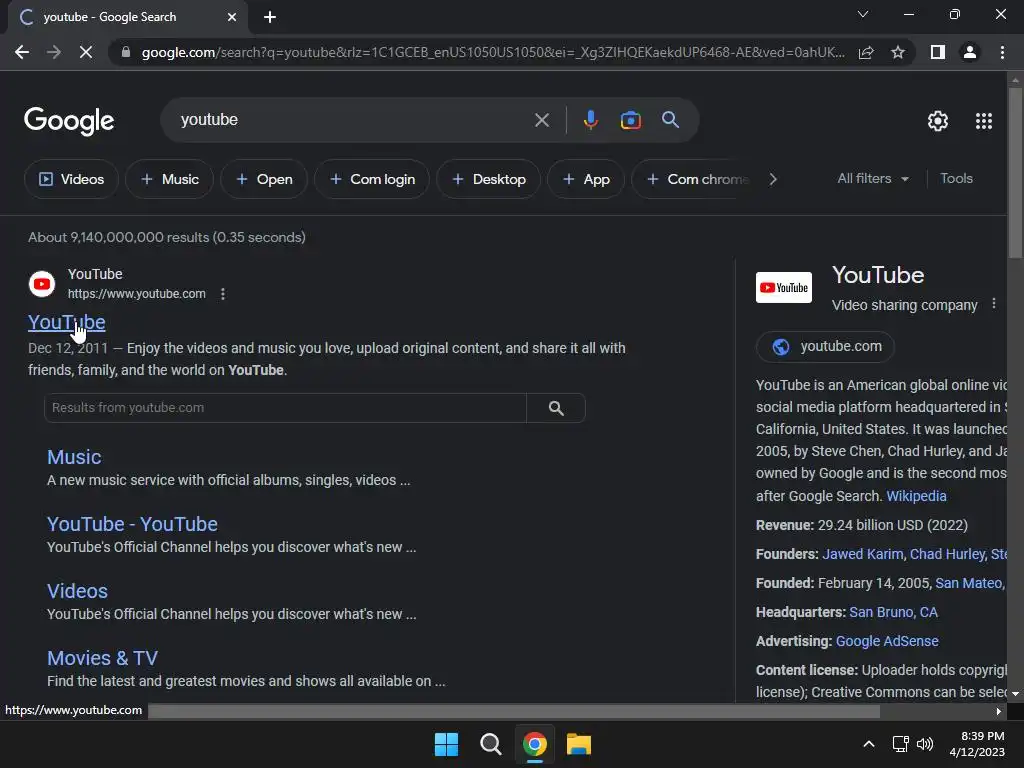Viewport: 1024px width, 768px height.
Task: Start voice search with the microphone icon
Action: pyautogui.click(x=590, y=120)
